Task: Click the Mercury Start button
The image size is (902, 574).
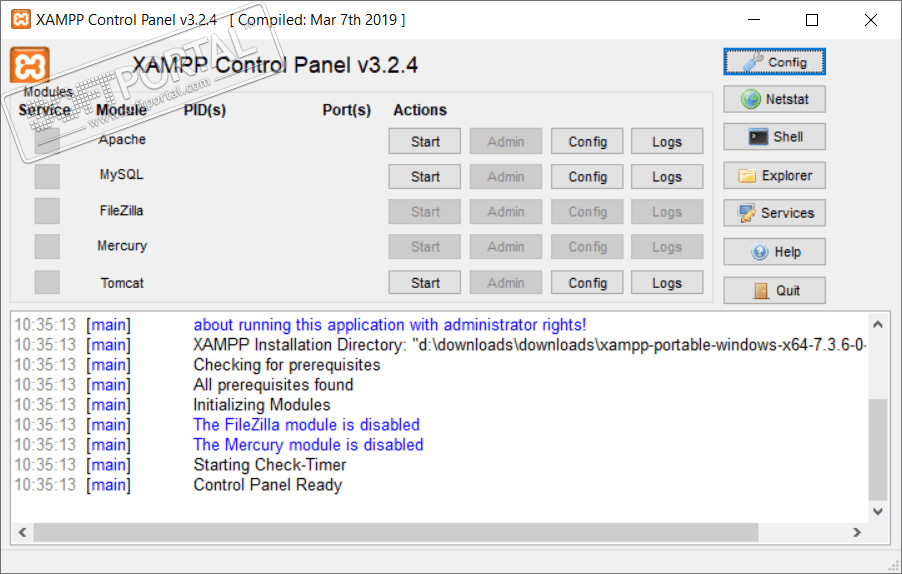Action: pyautogui.click(x=425, y=247)
